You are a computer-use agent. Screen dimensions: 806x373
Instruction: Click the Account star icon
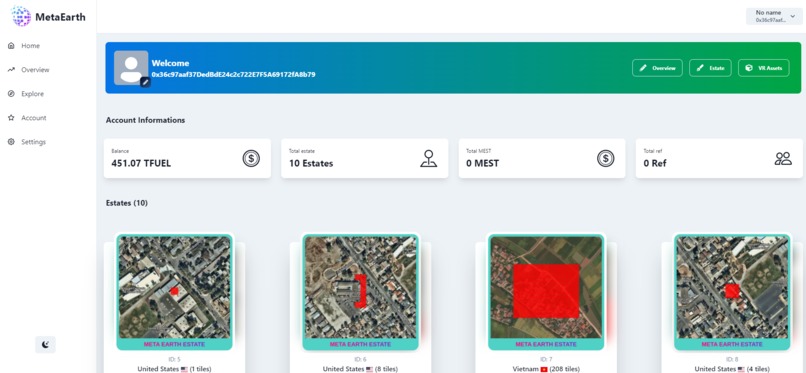click(11, 118)
